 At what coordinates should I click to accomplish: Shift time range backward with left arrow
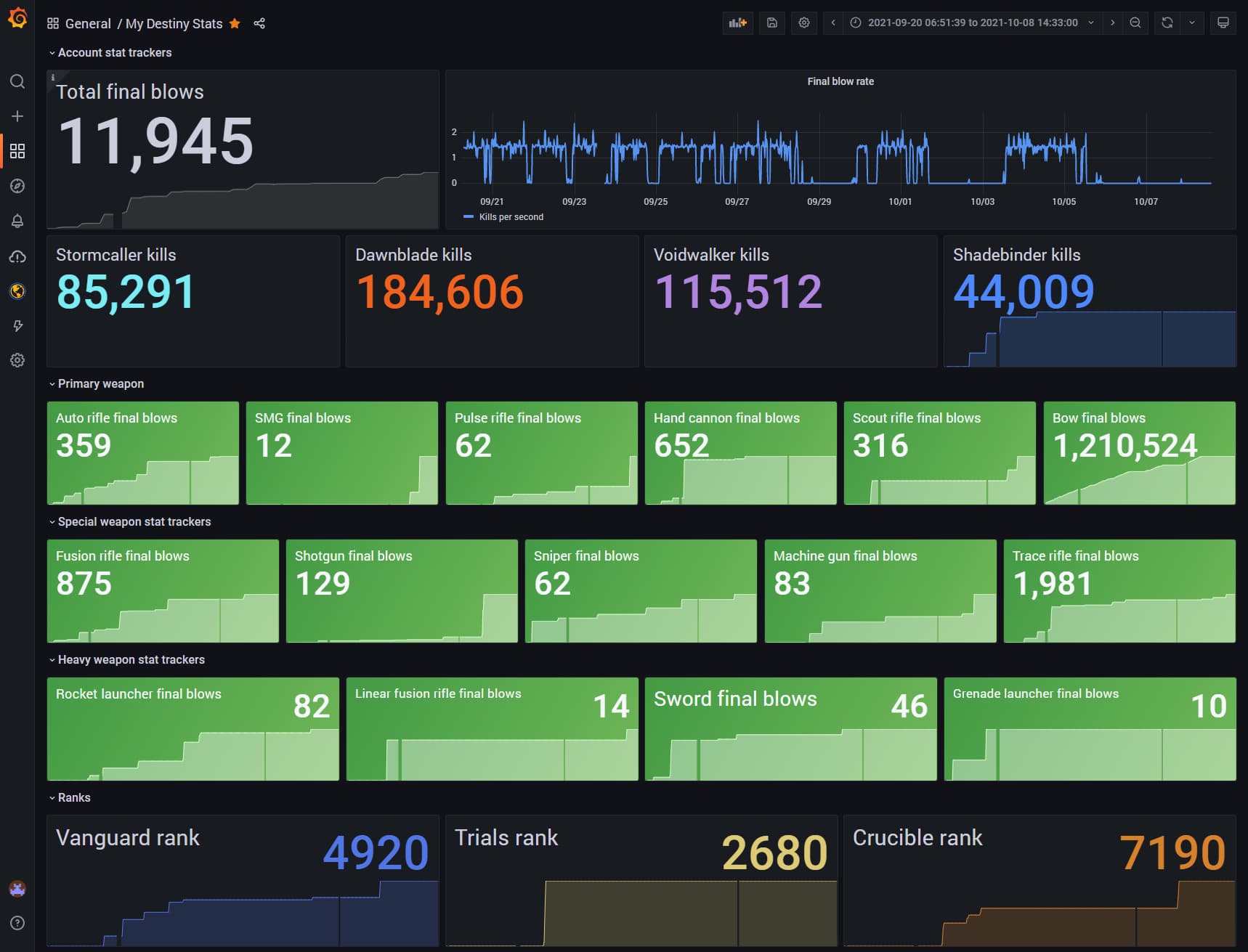point(833,23)
